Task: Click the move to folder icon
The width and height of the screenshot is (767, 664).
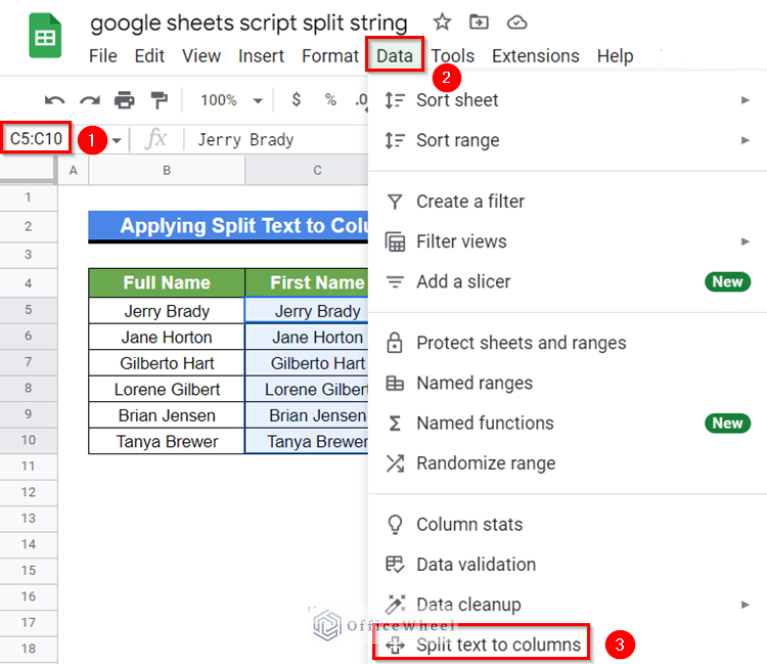Action: click(479, 22)
